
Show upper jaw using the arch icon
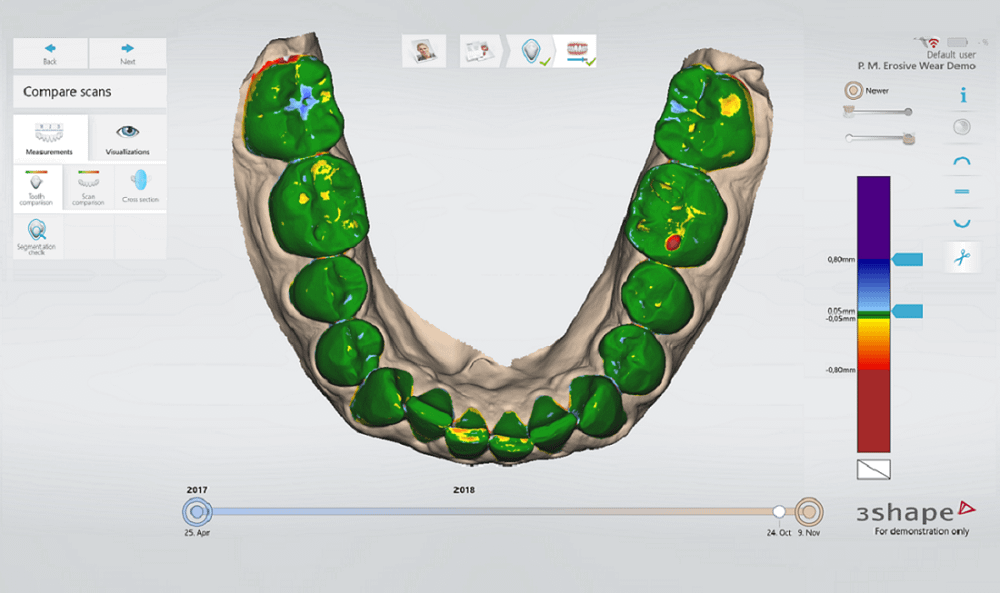[963, 160]
